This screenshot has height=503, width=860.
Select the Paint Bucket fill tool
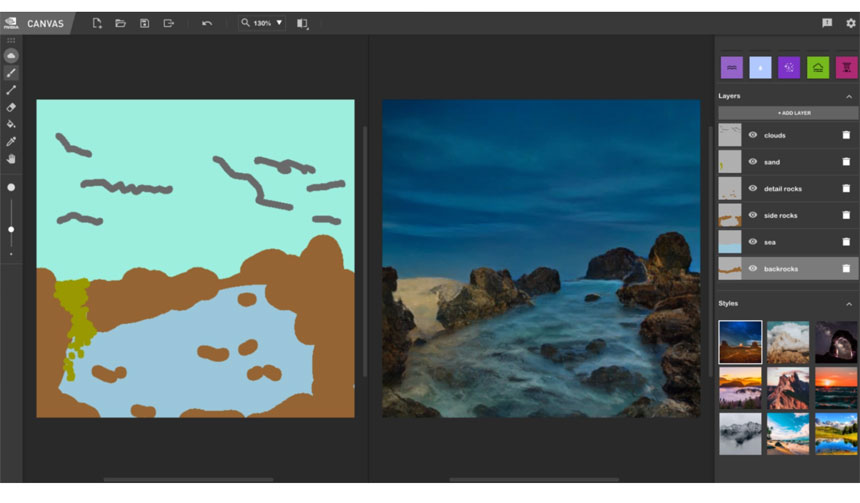coord(11,124)
